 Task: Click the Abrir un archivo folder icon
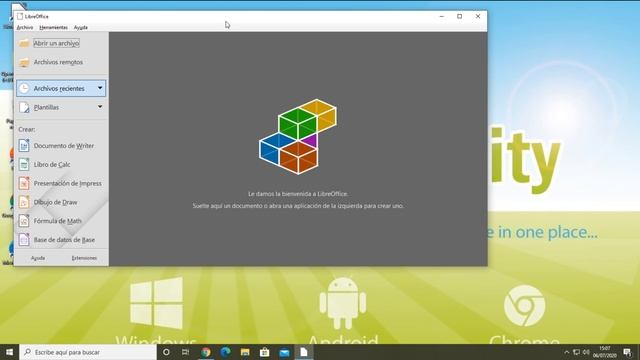pyautogui.click(x=24, y=43)
